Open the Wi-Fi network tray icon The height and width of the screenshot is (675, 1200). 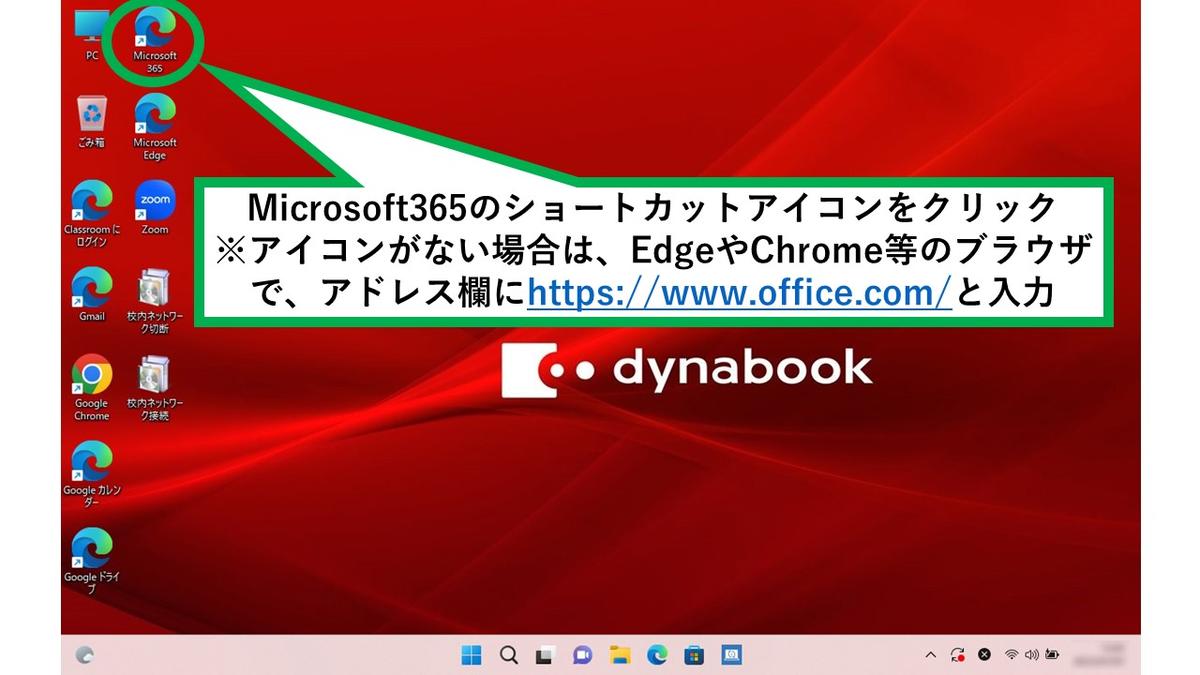tap(1012, 655)
